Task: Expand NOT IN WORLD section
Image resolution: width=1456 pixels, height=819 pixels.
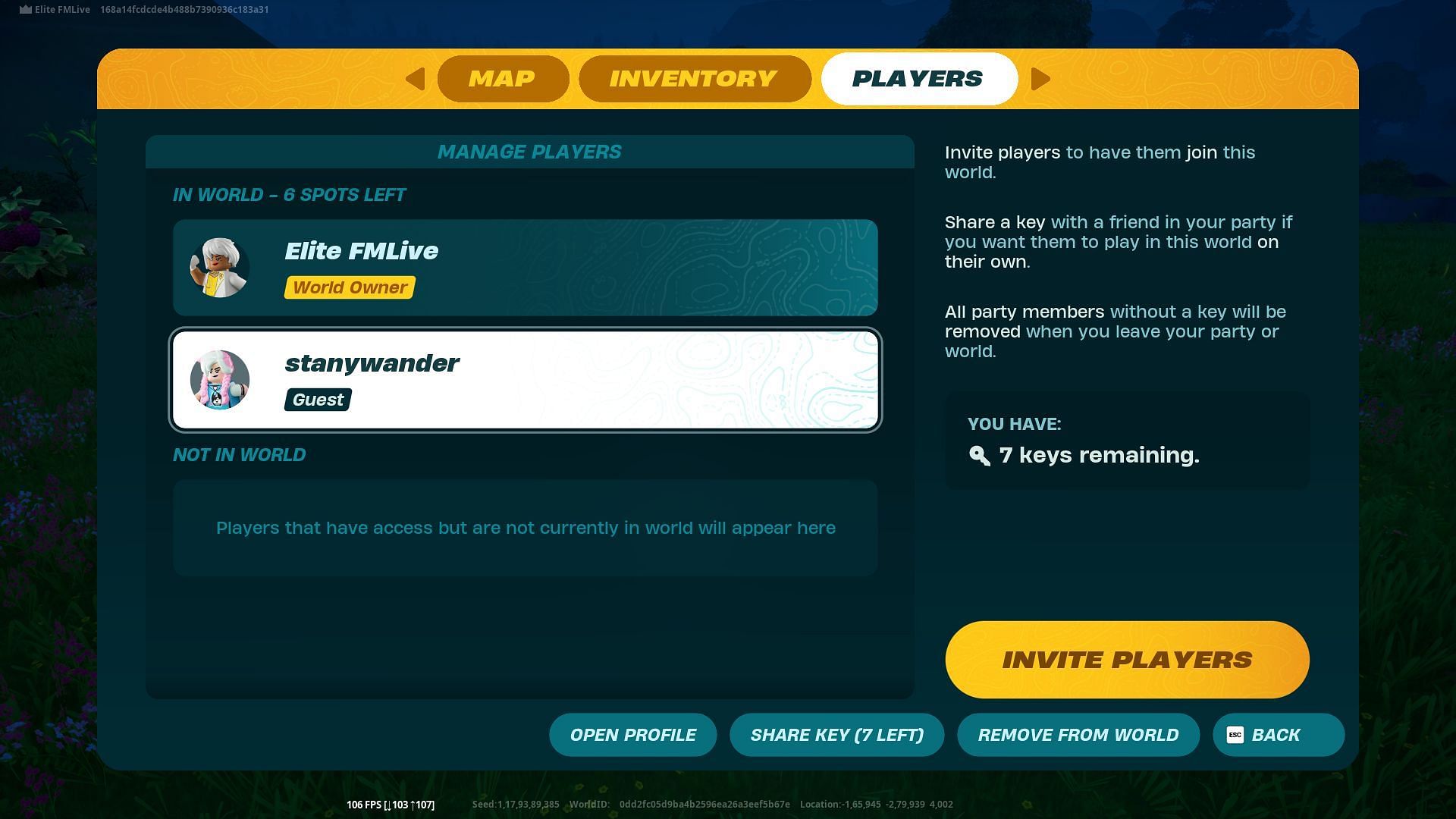Action: 239,454
